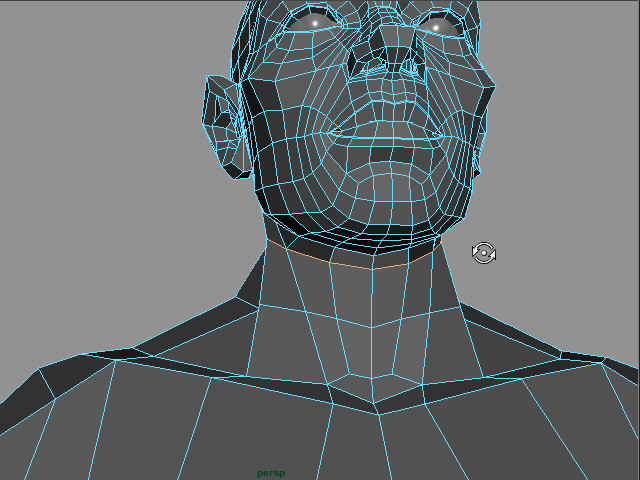Select the ear mesh on the head

pos(225,125)
